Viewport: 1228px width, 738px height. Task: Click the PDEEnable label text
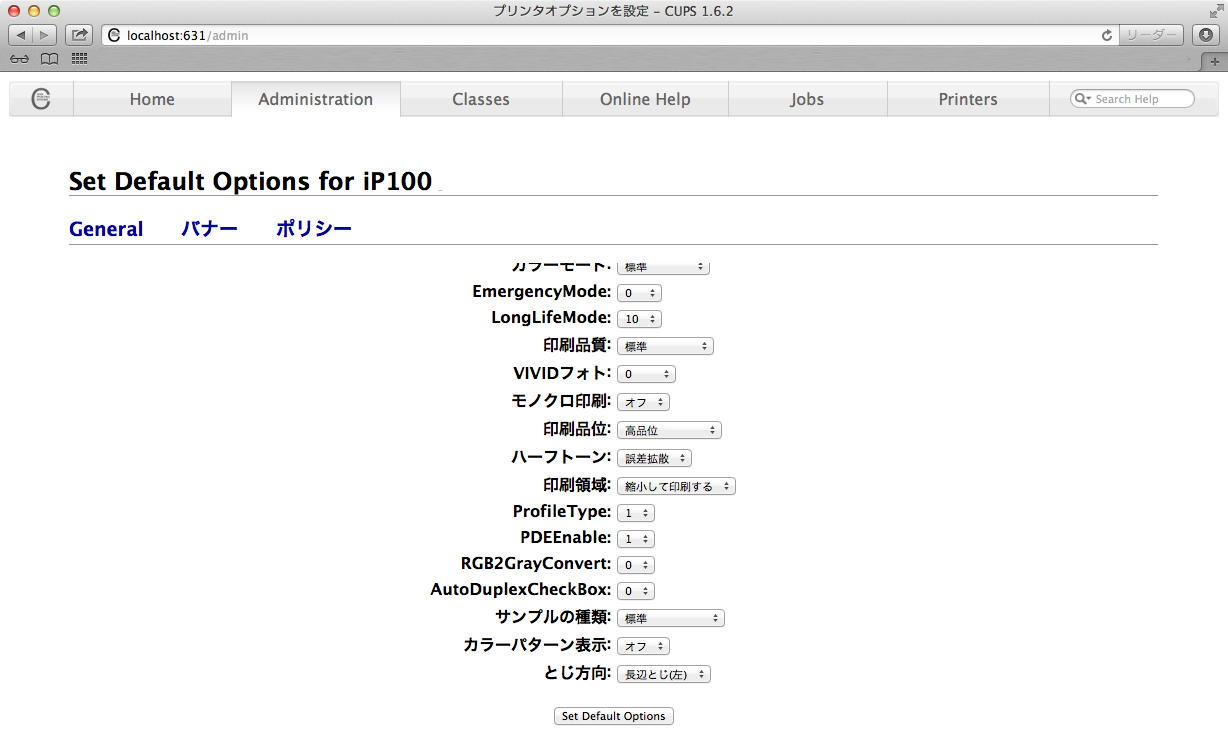point(566,537)
